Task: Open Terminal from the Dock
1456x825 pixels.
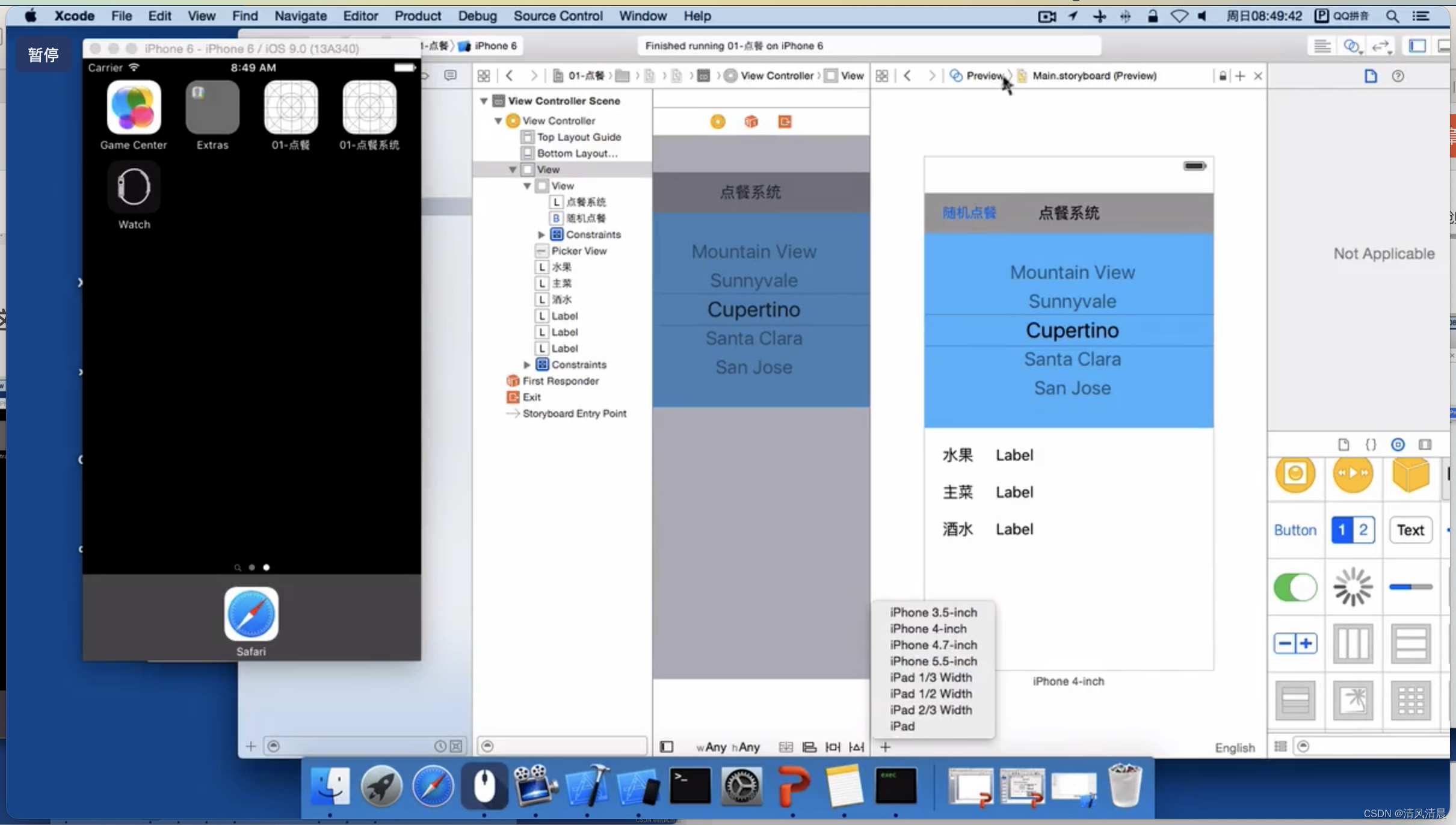Action: (x=689, y=785)
